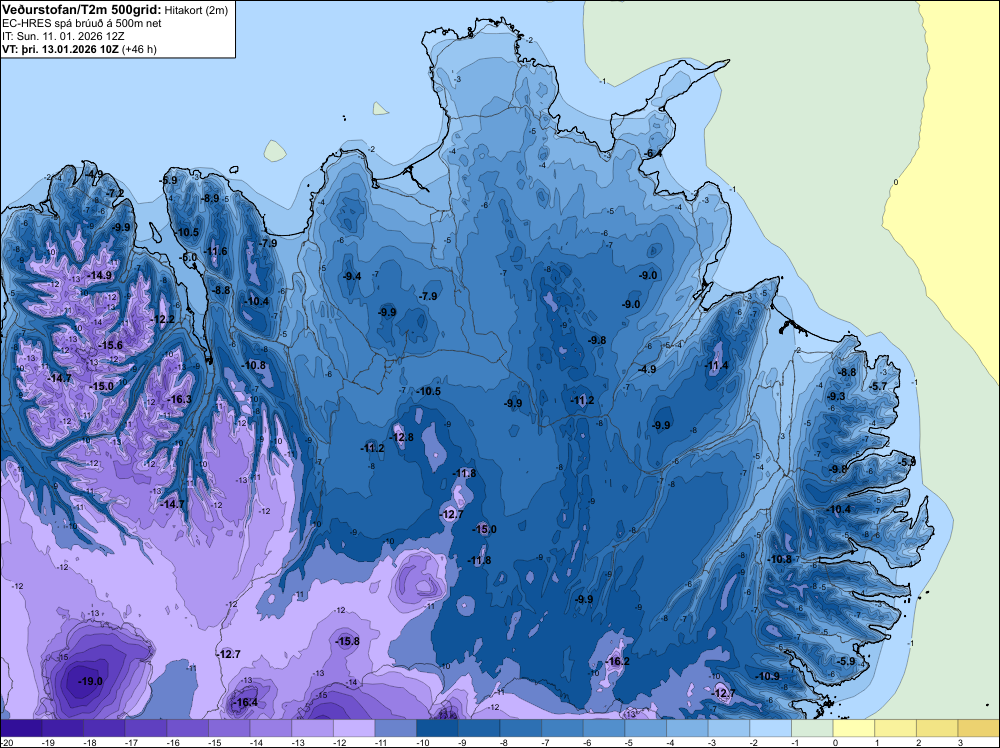Select the dark blue legend swatch labeled -10
Image resolution: width=1000 pixels, height=748 pixels.
pos(437,728)
